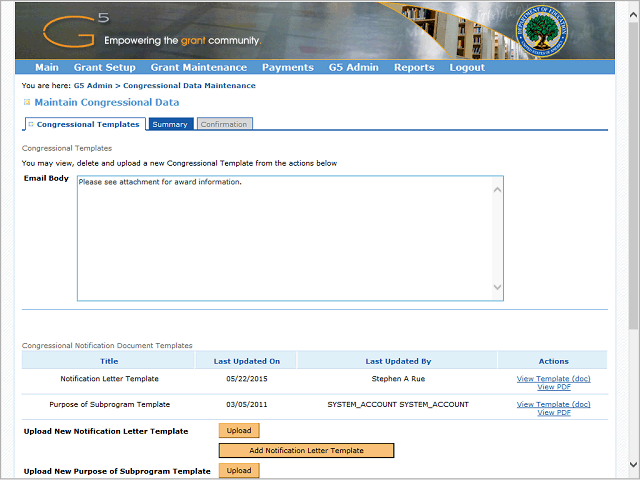Click the Last Updated On column header
This screenshot has height=480, width=640.
(x=247, y=361)
